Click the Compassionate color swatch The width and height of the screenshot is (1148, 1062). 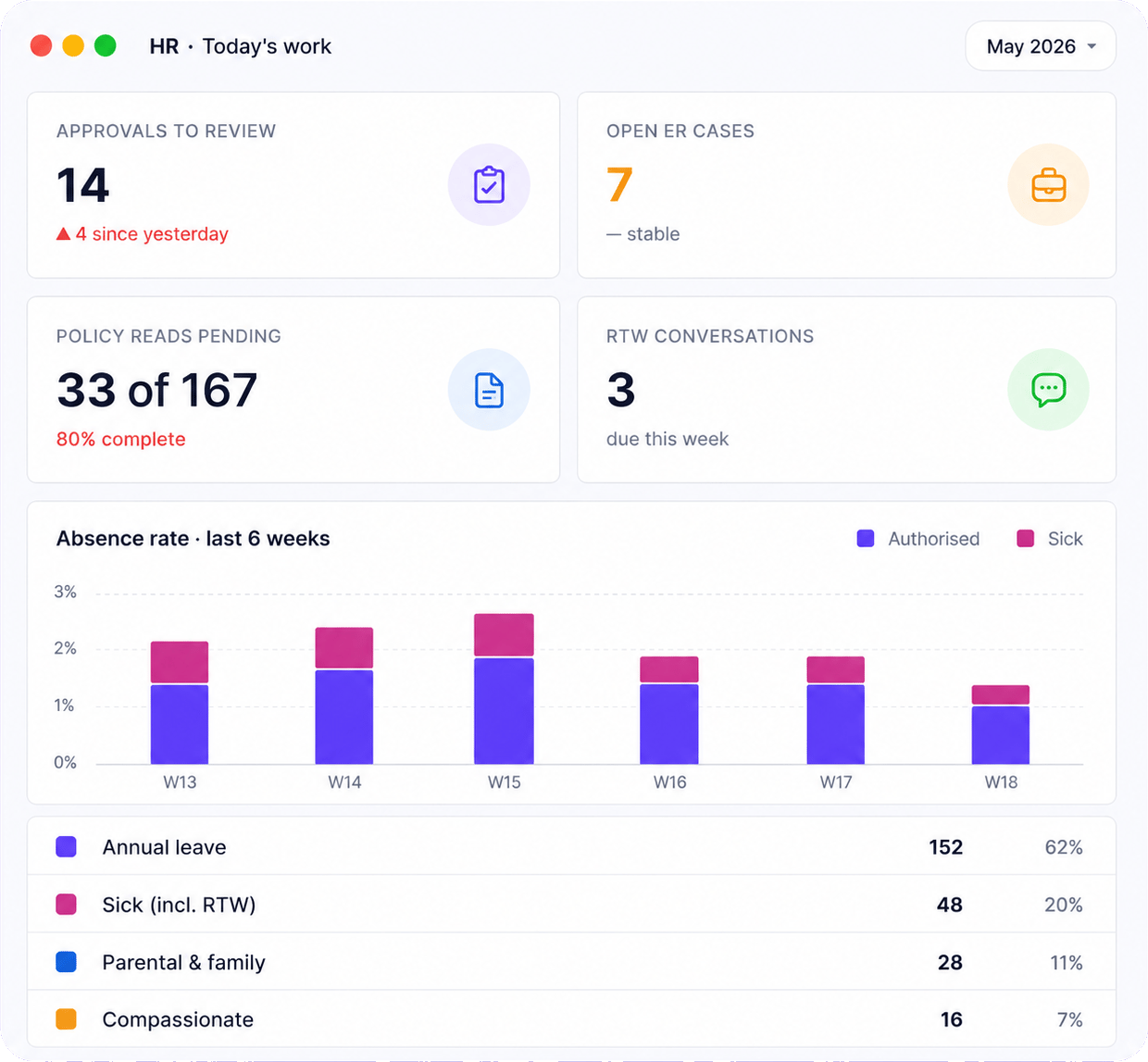pos(66,1019)
